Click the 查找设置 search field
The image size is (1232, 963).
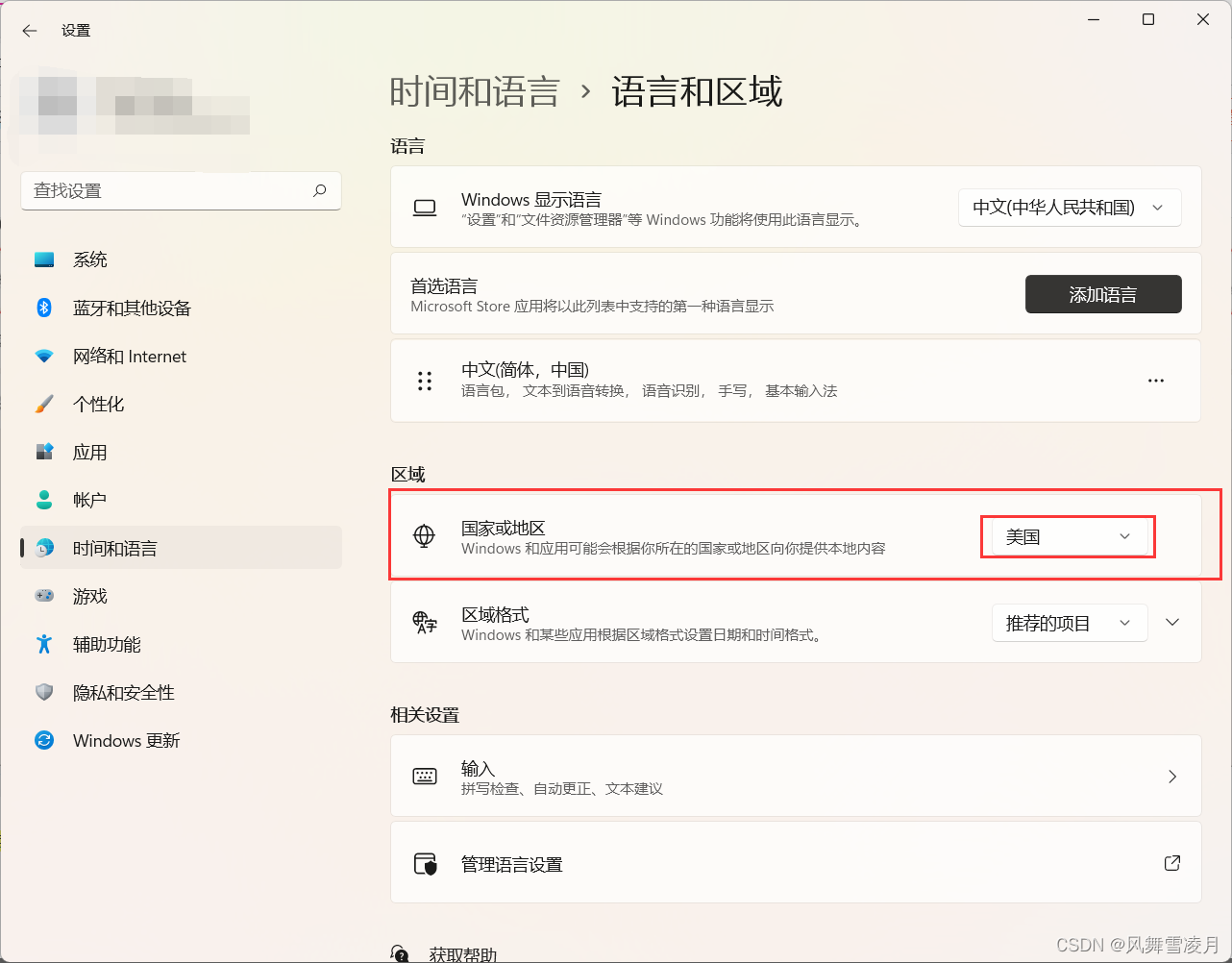click(181, 190)
